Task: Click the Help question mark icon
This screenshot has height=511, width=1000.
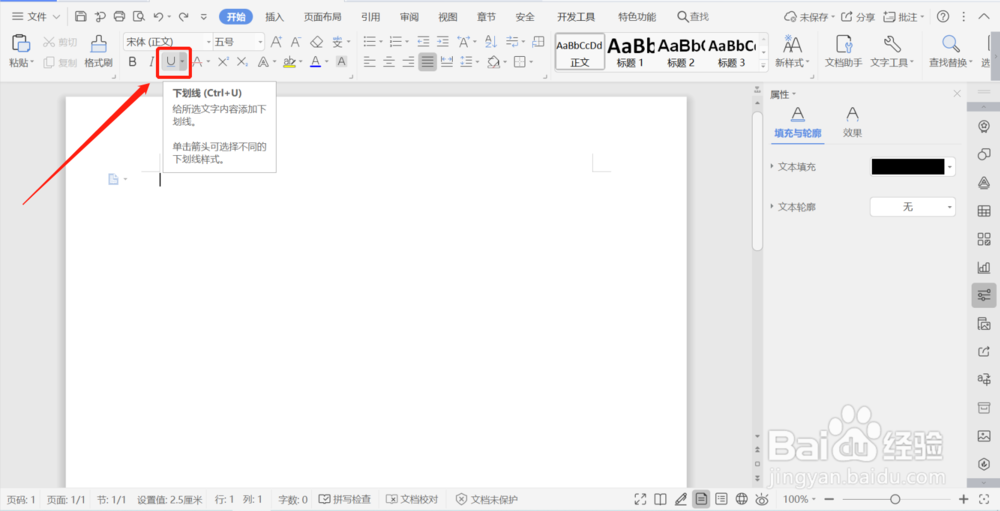Action: point(943,17)
